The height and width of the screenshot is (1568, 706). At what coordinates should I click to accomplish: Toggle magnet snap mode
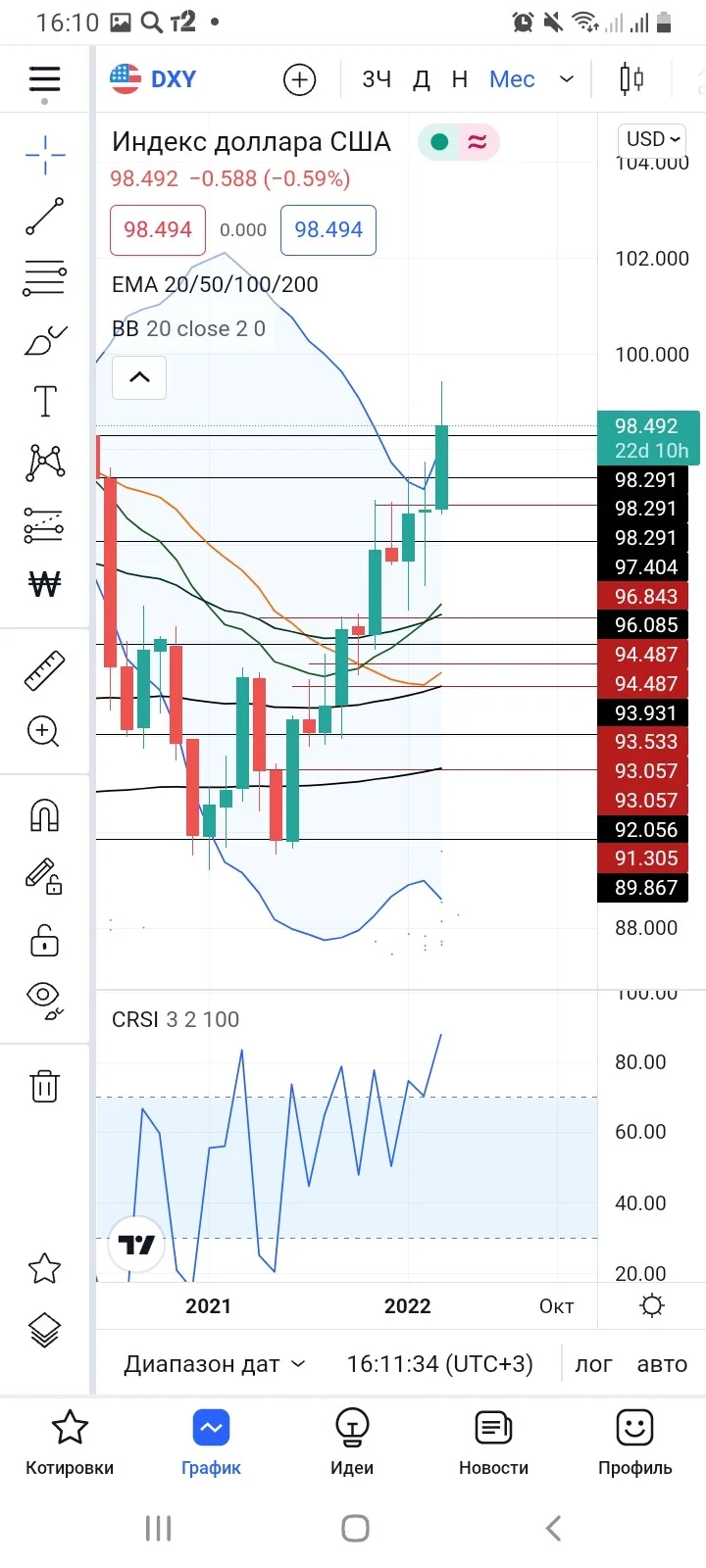44,815
